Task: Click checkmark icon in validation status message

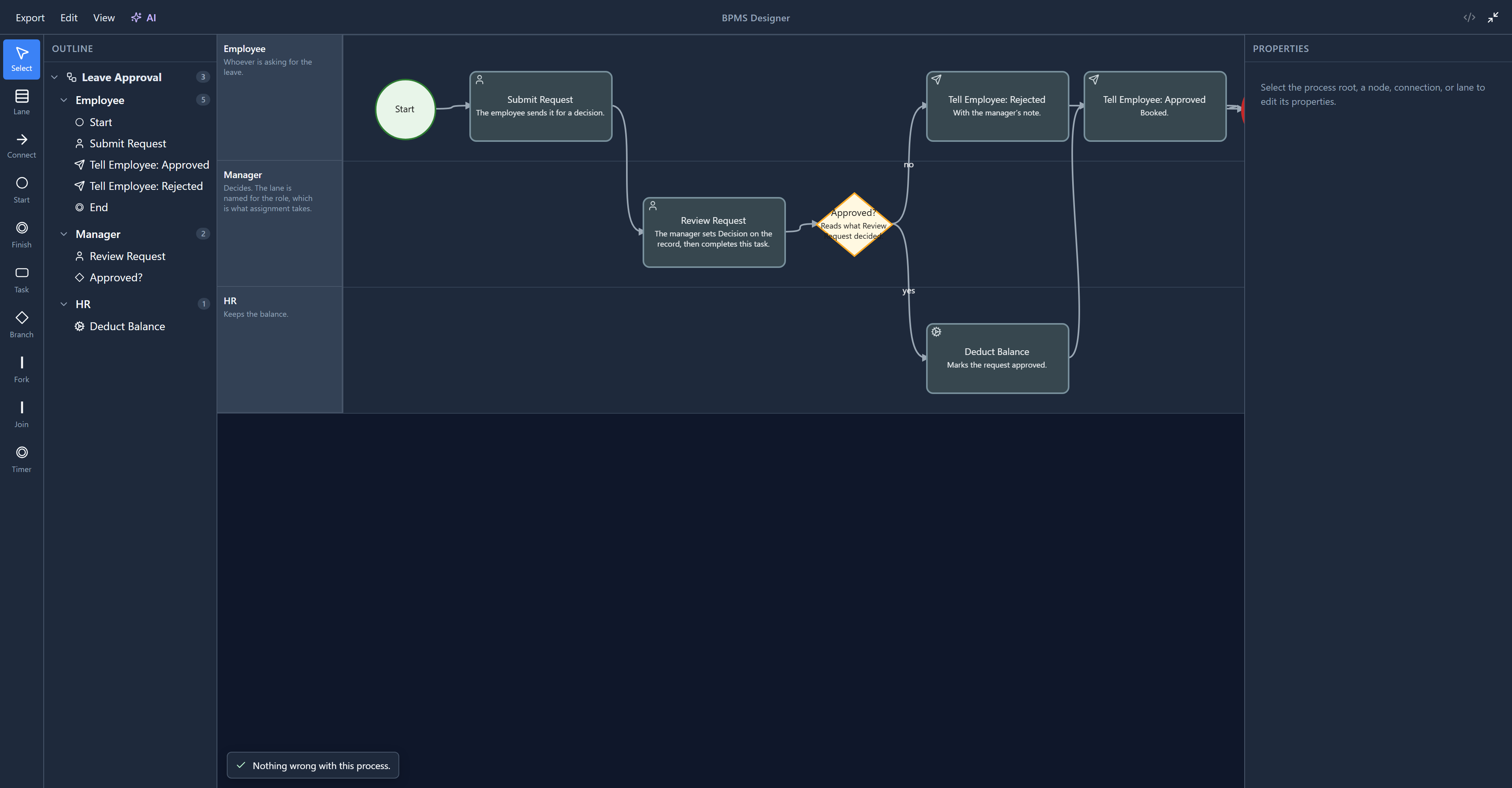Action: click(x=241, y=765)
